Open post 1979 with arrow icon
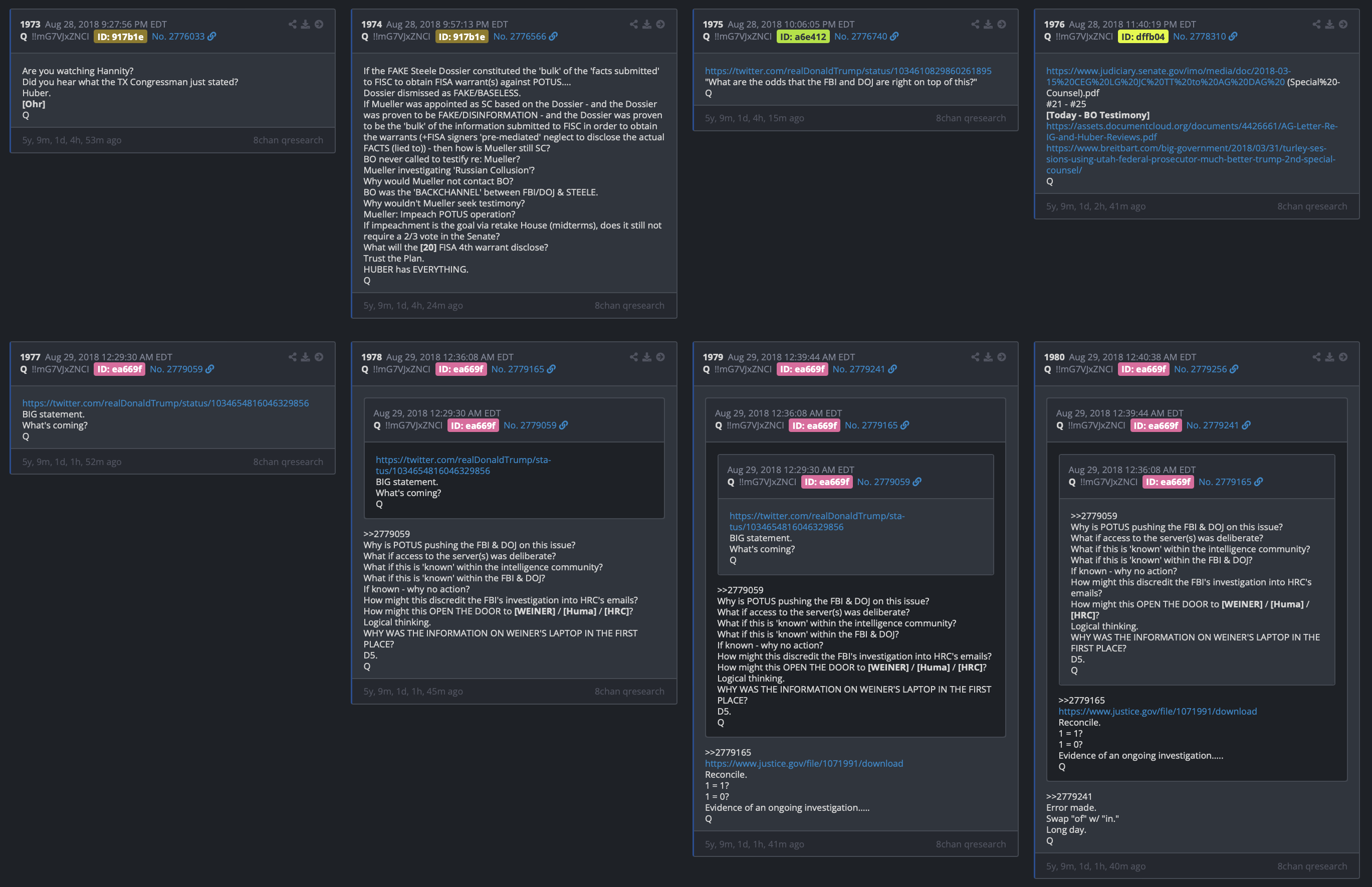This screenshot has width=1372, height=887. 1002,357
